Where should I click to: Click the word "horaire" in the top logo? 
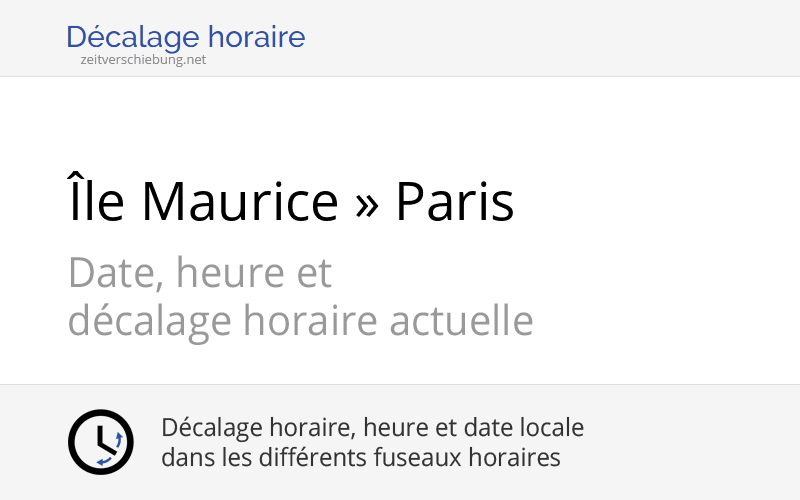[258, 38]
